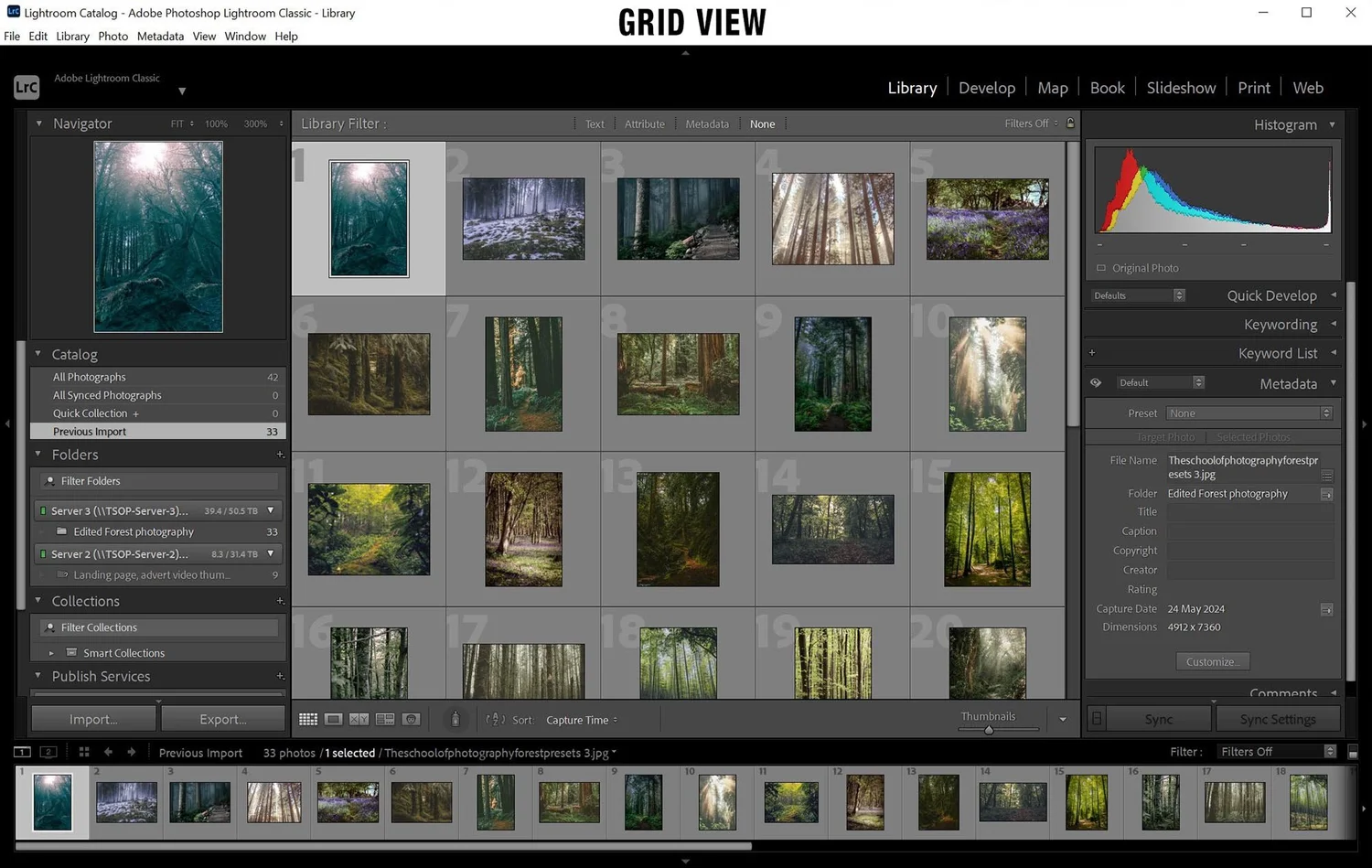This screenshot has height=868, width=1372.
Task: Enable the Attribute filter in Library Filter
Action: (645, 123)
